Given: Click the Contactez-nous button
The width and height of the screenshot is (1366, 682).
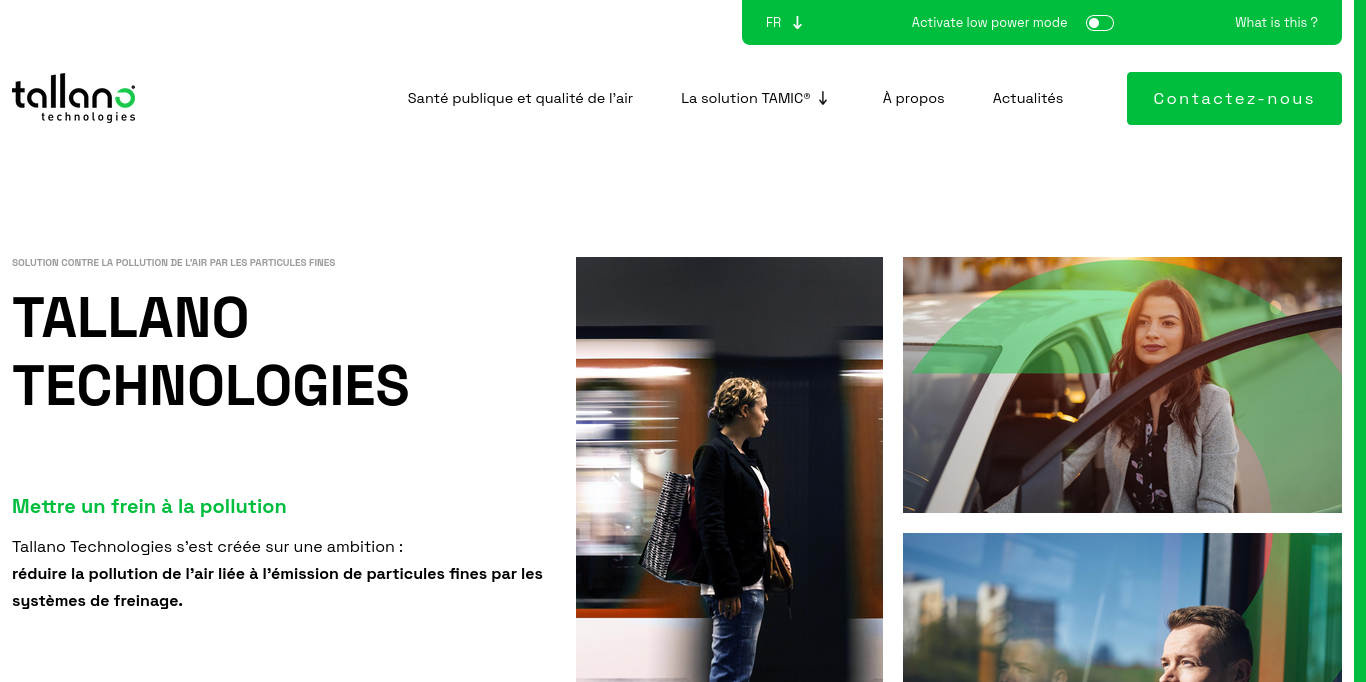Looking at the screenshot, I should [x=1234, y=98].
